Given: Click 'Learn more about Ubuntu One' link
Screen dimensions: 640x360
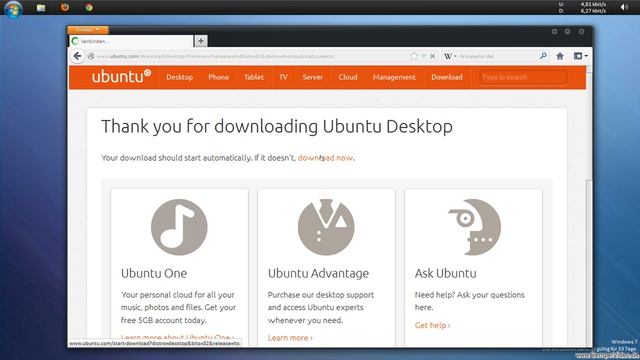Looking at the screenshot, I should coord(178,337).
